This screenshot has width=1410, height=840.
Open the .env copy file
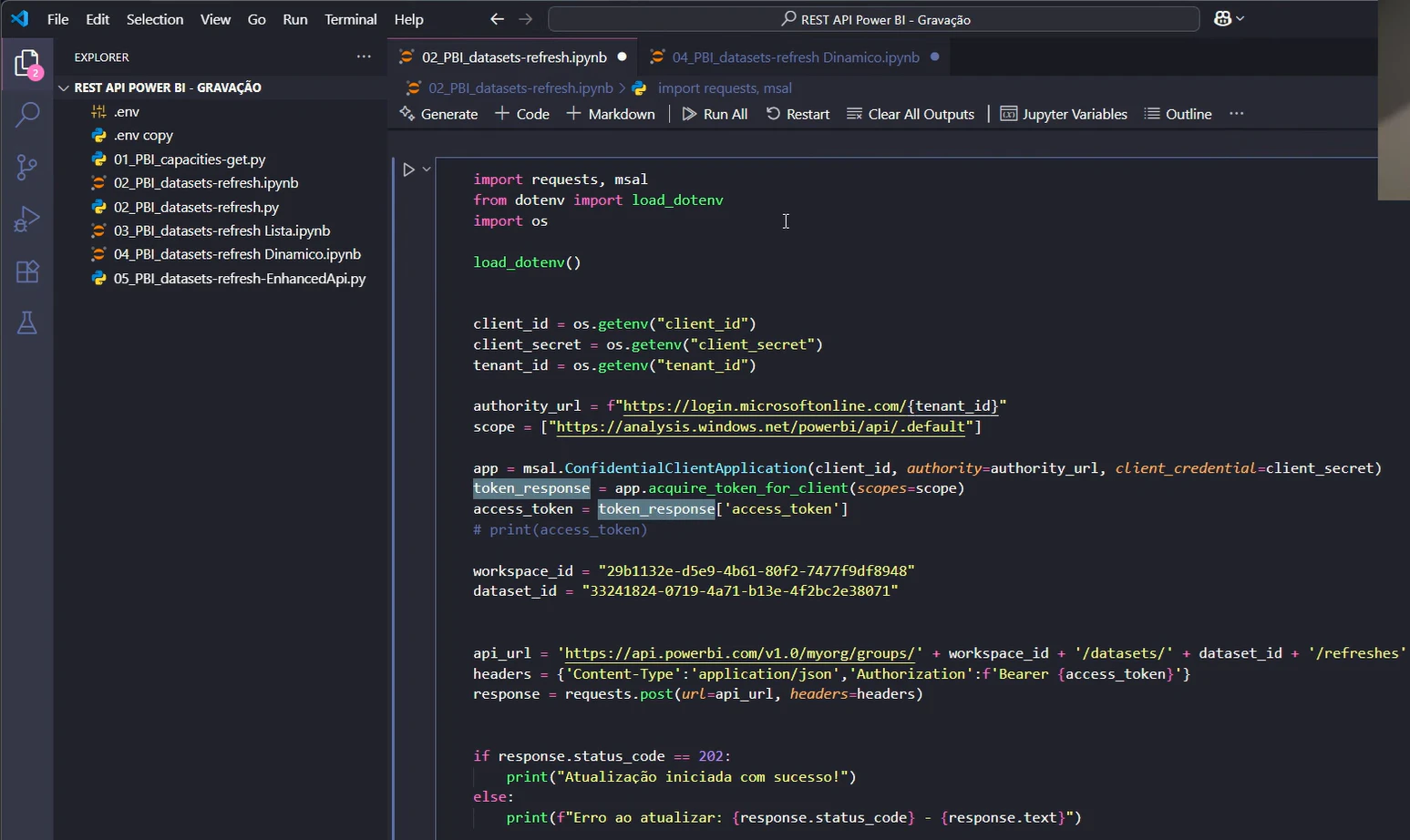click(143, 135)
